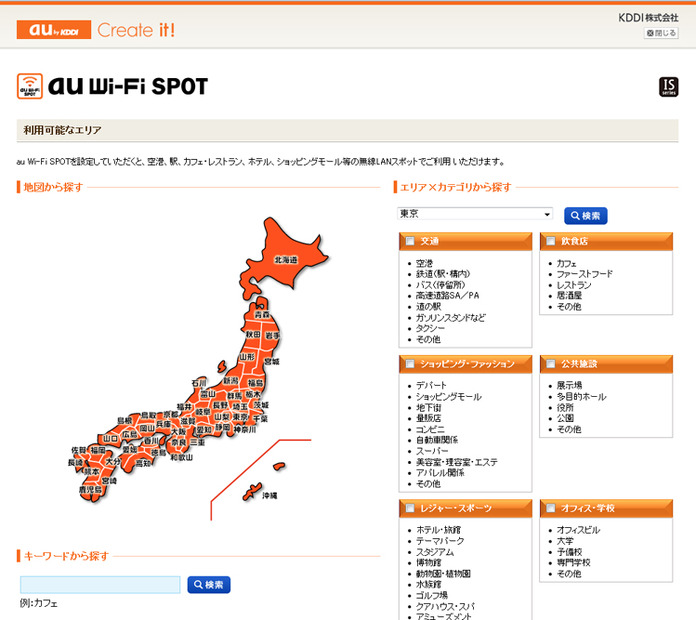Check the ショッピング・ファッション checkbox

(410, 364)
